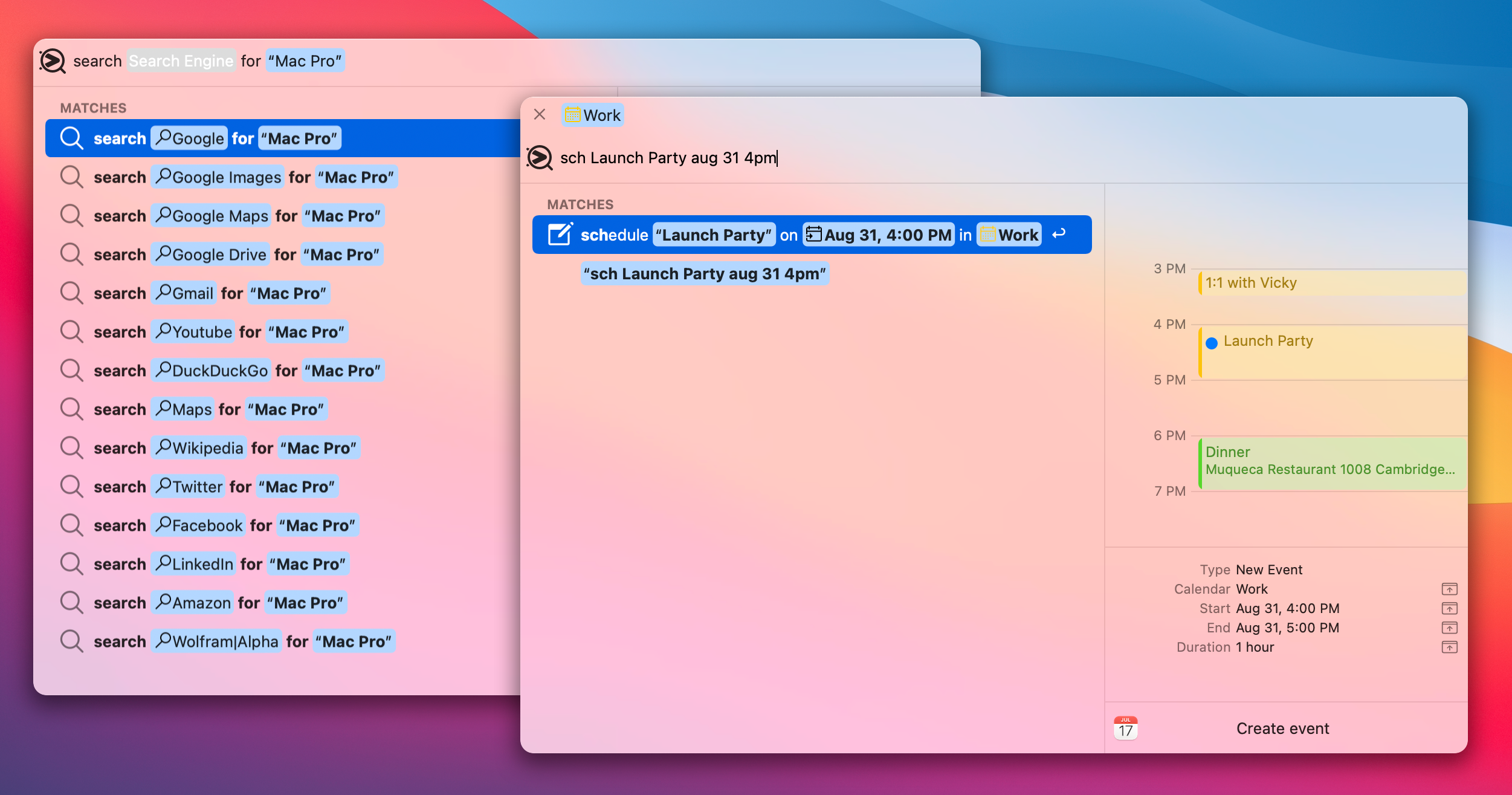Click the magnifier icon on Google Maps row
The width and height of the screenshot is (1512, 795).
pos(72,215)
